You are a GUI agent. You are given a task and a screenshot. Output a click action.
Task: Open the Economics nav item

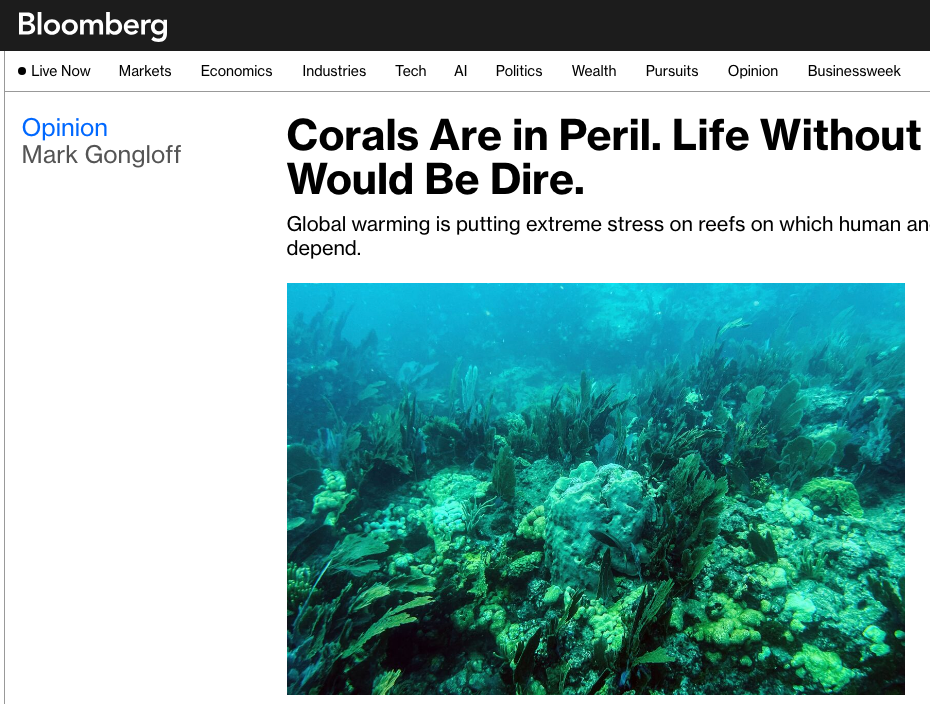click(x=236, y=71)
